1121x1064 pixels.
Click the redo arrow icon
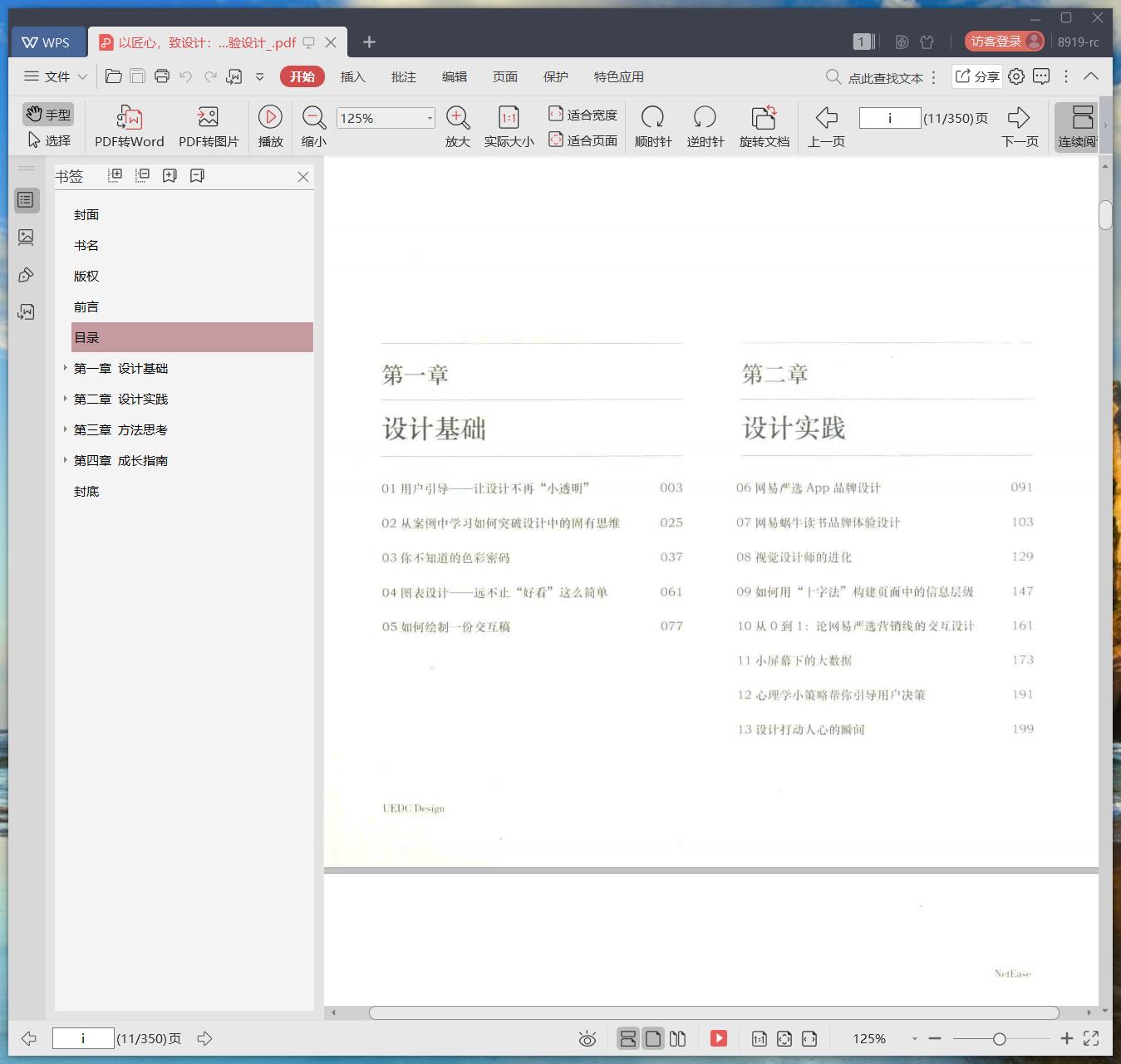(210, 76)
